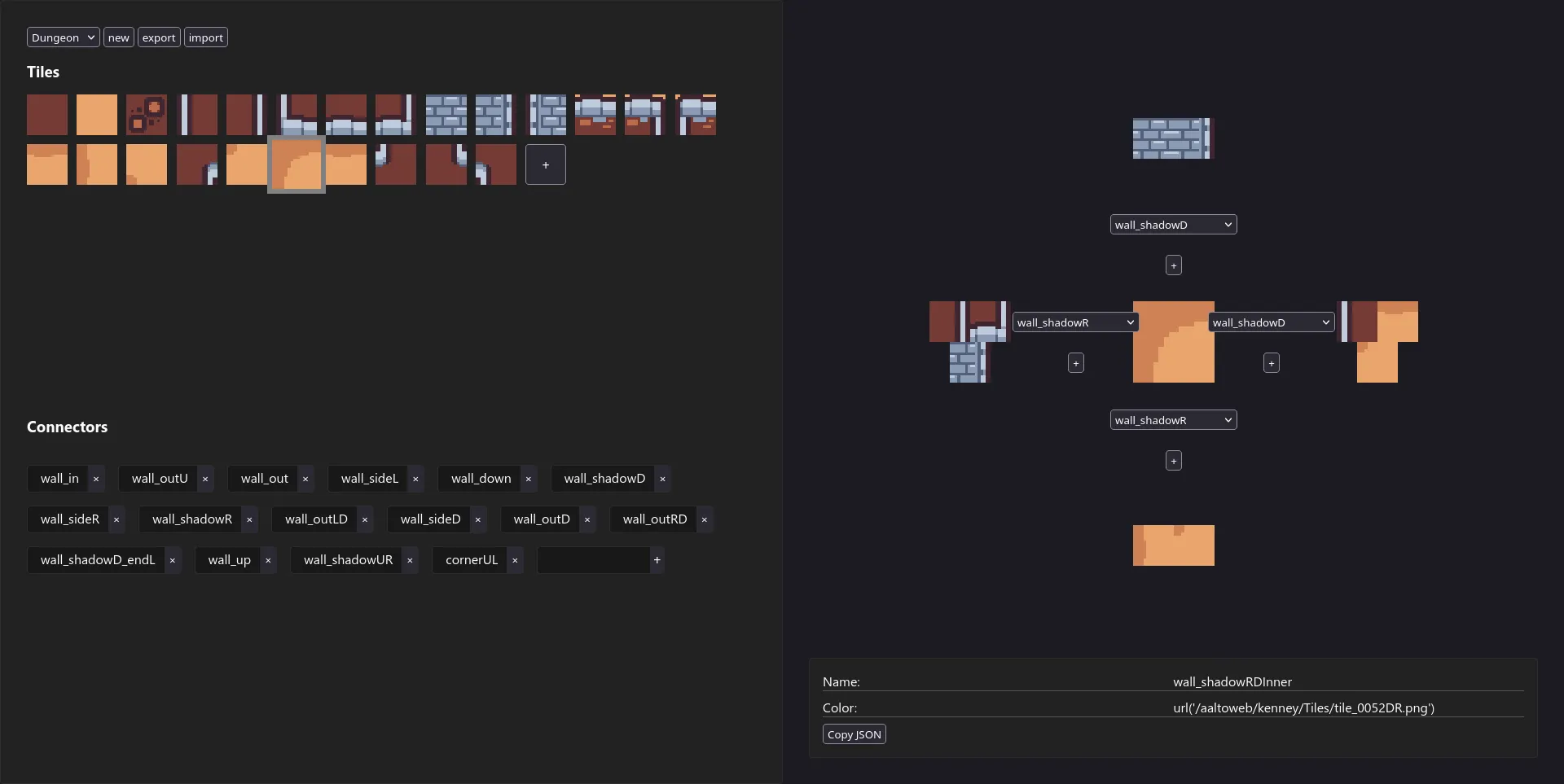Add a new tile with plus button
The width and height of the screenshot is (1564, 784).
point(546,164)
